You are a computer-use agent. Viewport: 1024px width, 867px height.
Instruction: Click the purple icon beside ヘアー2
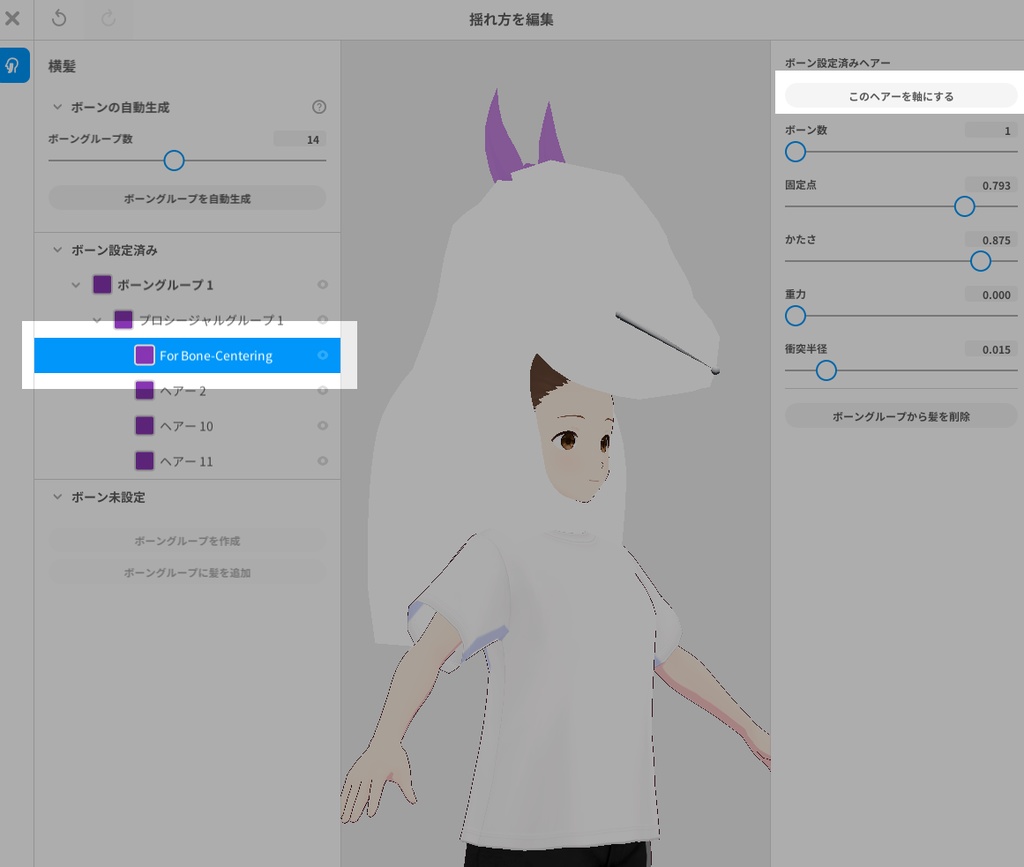point(143,390)
